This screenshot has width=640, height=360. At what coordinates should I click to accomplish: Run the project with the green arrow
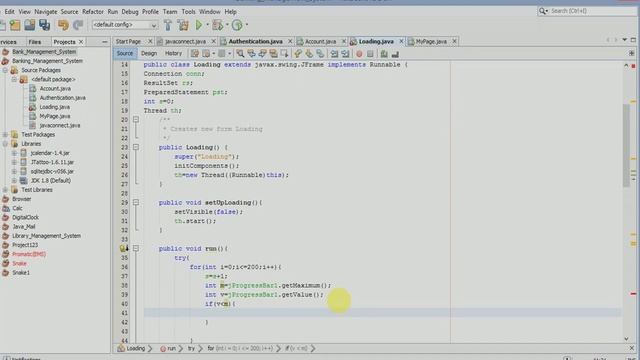[199, 25]
